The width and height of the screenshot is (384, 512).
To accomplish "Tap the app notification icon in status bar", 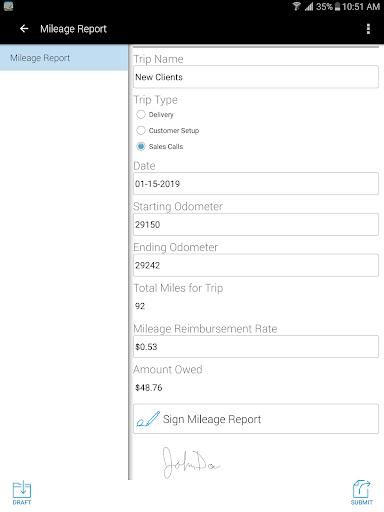I will [x=8, y=6].
